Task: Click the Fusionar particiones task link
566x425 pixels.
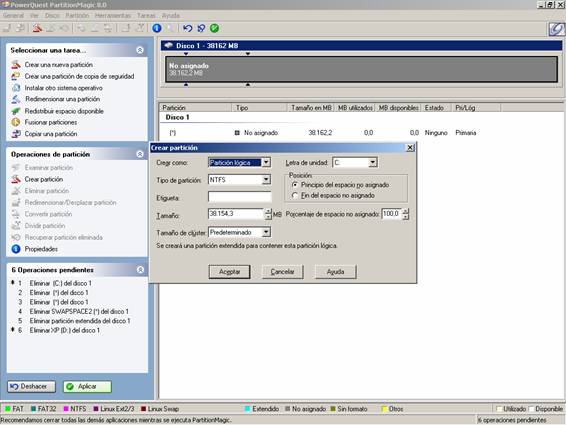Action: tap(51, 122)
